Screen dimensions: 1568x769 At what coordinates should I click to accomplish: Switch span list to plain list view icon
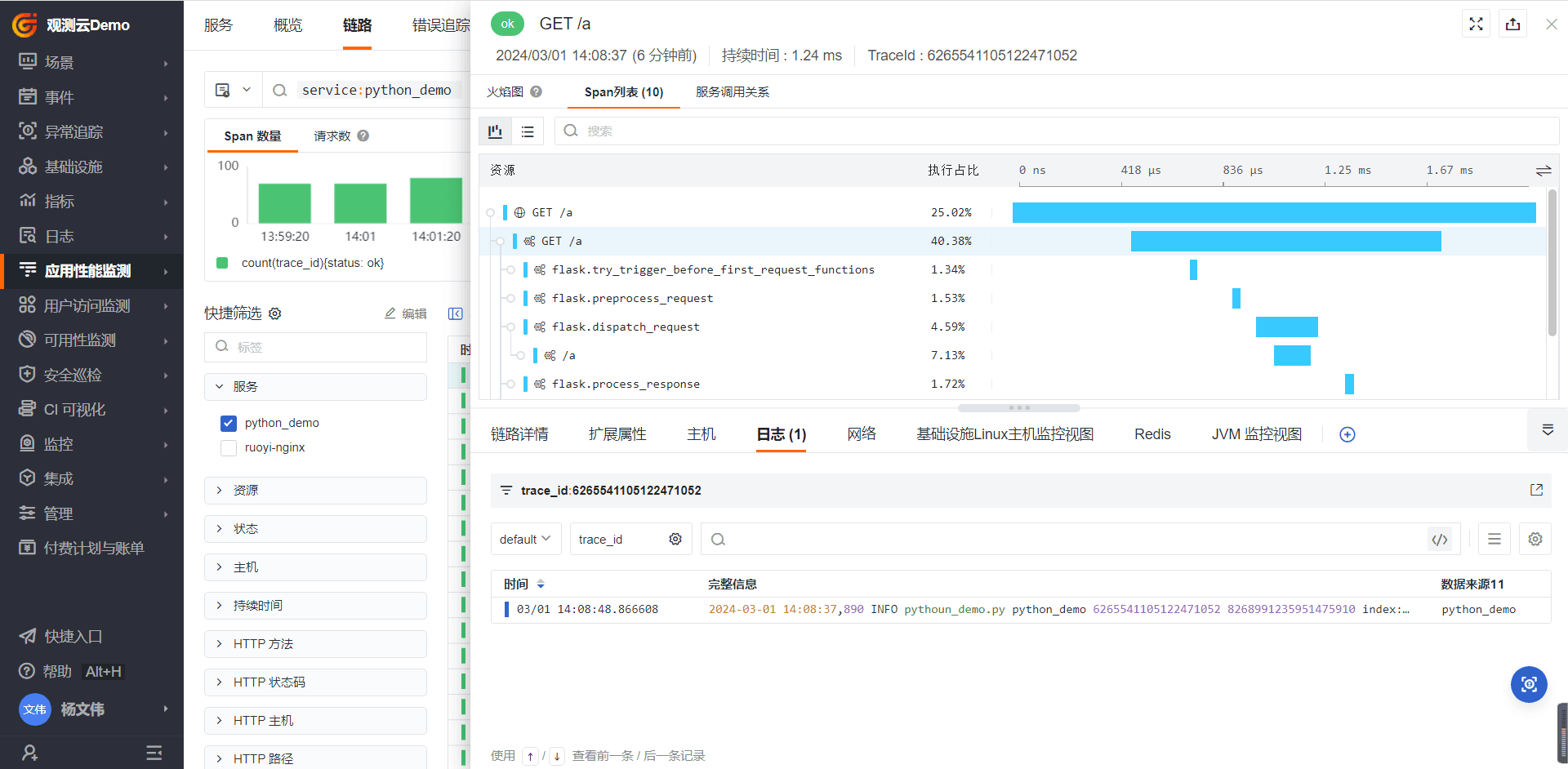click(528, 131)
